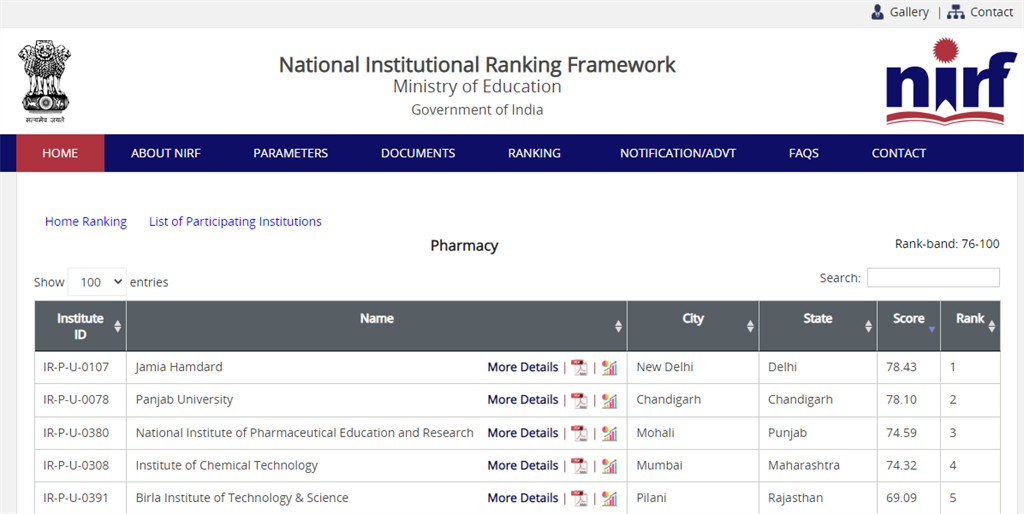Screen dimensions: 1024x514
Task: Open PDF icon for Birla Institute row
Action: tap(579, 498)
